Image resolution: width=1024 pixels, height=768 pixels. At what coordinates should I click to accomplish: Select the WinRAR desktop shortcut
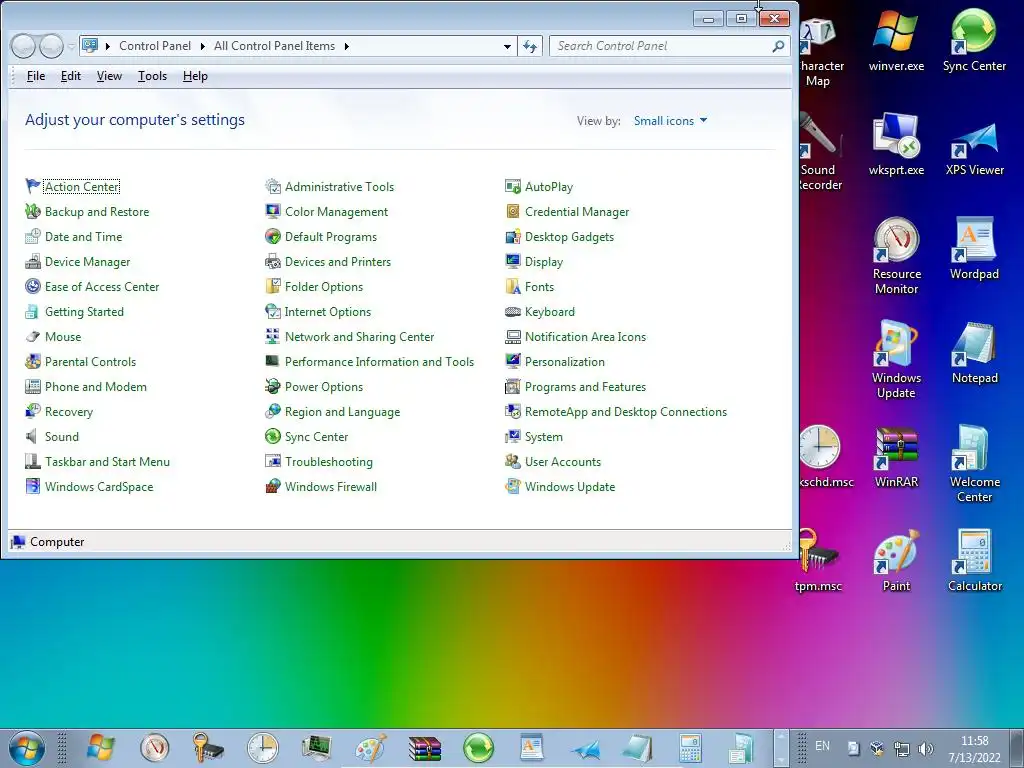[897, 457]
